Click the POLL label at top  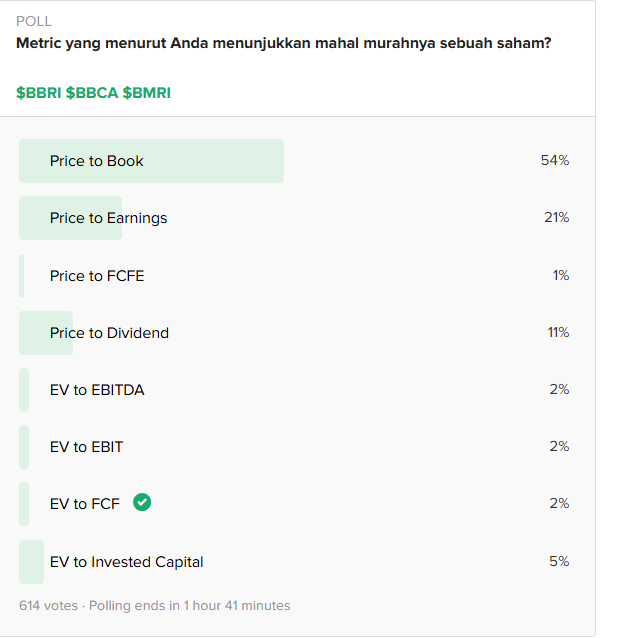coord(34,21)
